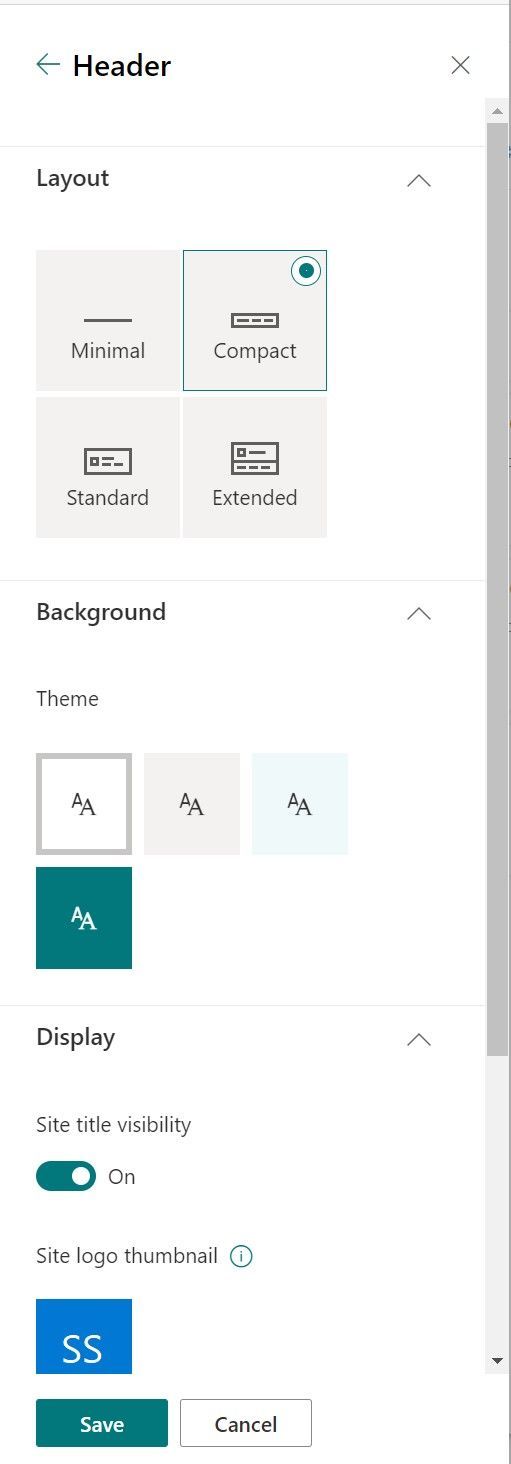Save the header settings

click(x=102, y=1423)
